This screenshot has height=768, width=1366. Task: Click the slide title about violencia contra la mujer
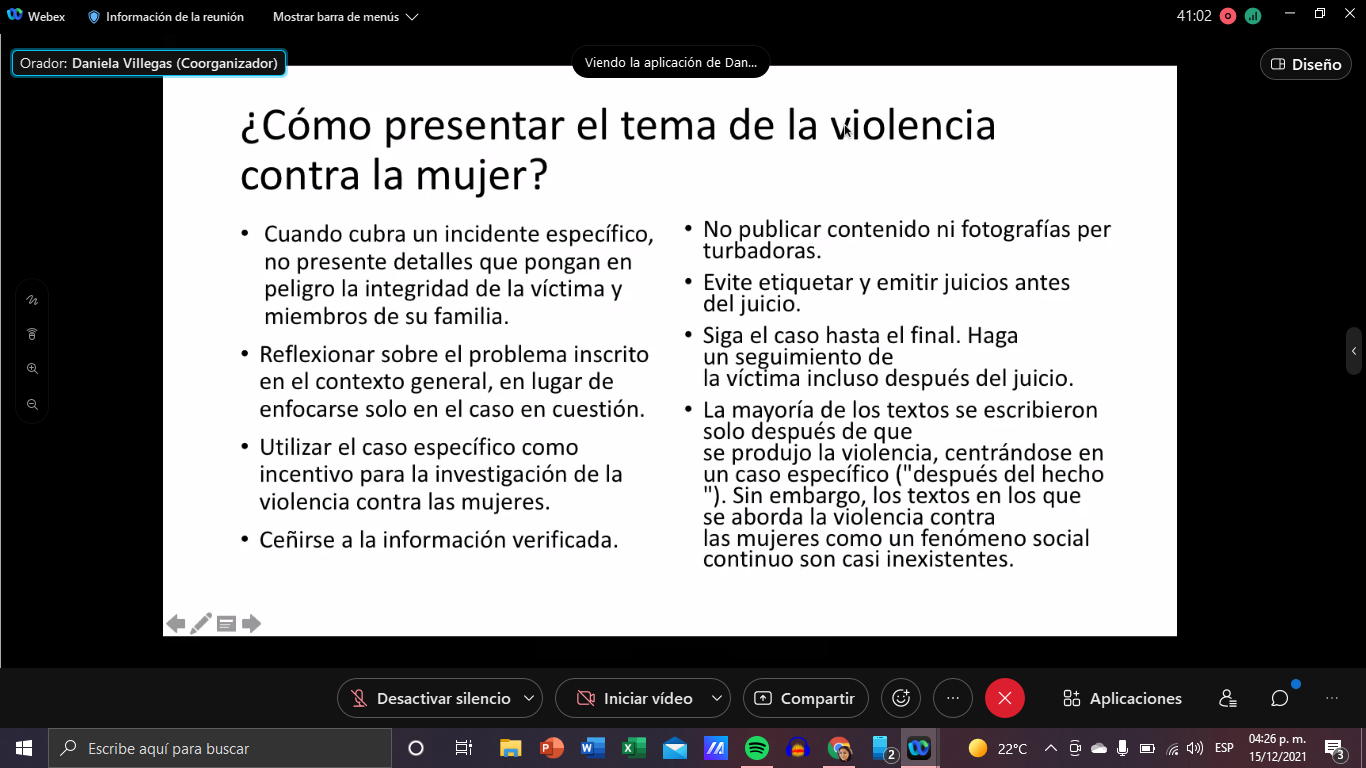617,150
